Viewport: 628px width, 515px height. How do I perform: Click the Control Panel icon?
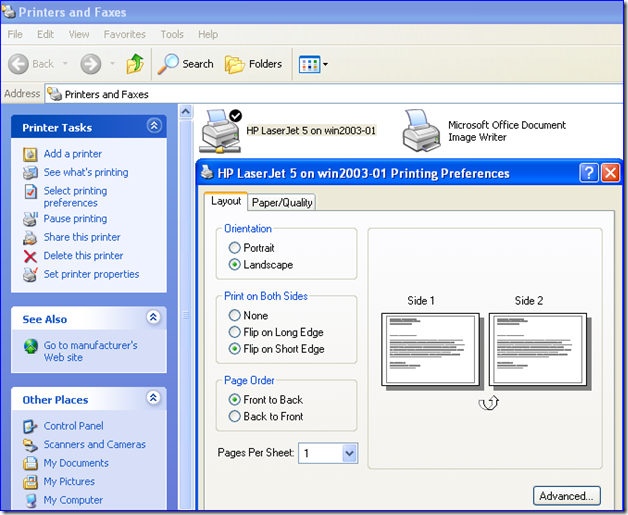30,426
